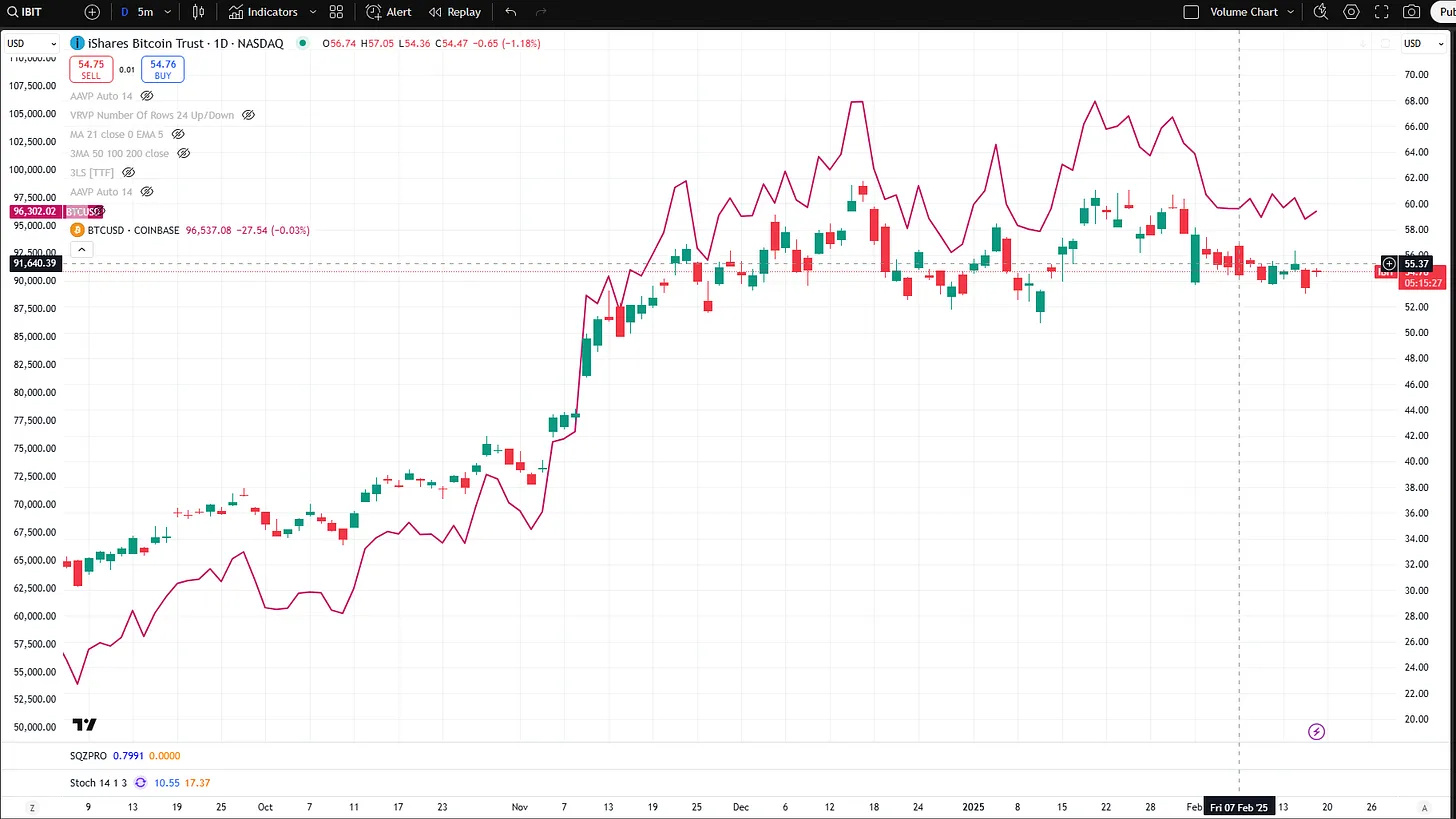
Task: Click the 96,537.08 BTCUSD price value
Action: pos(208,230)
